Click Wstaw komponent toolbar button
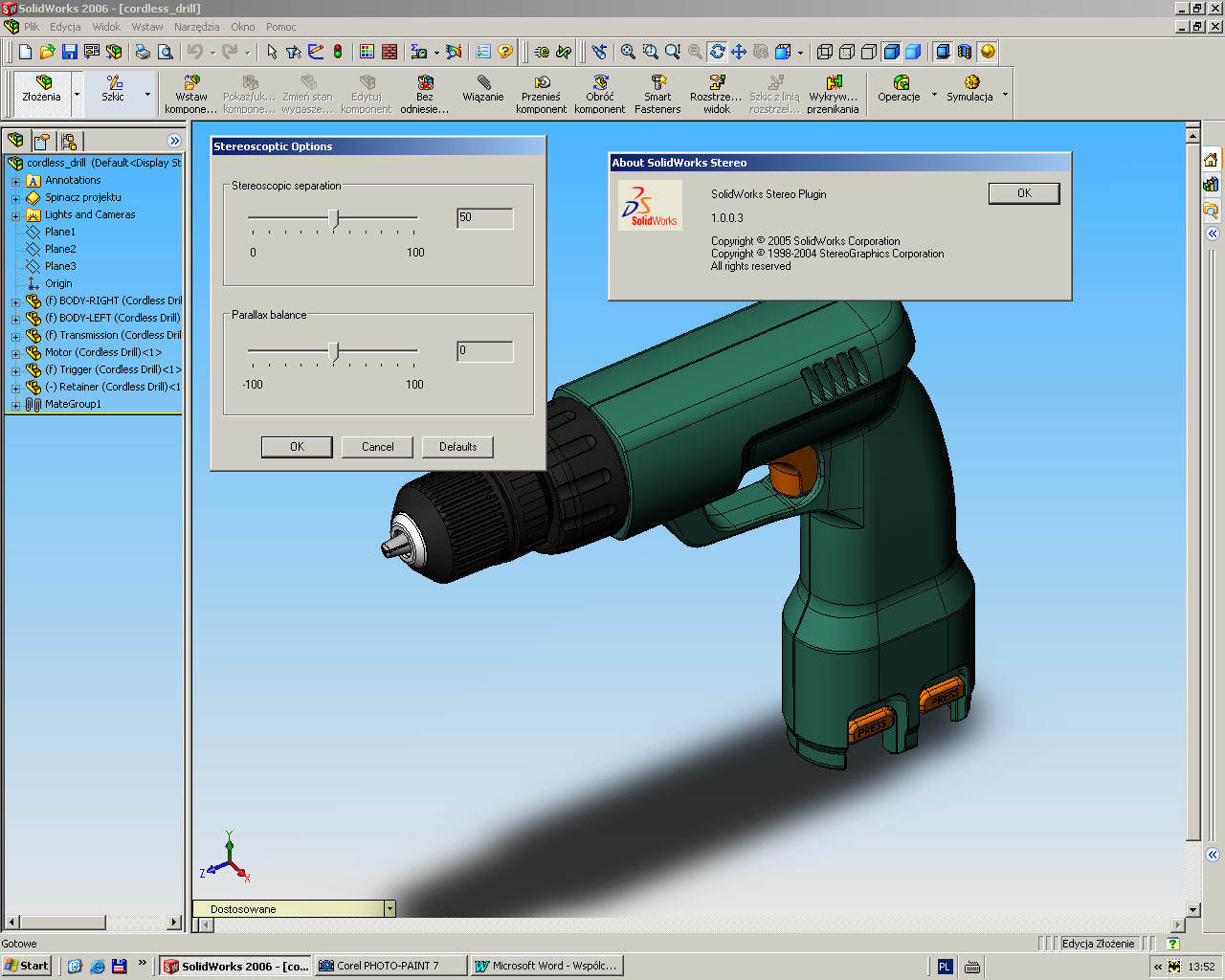The height and width of the screenshot is (980, 1225). coord(191,94)
